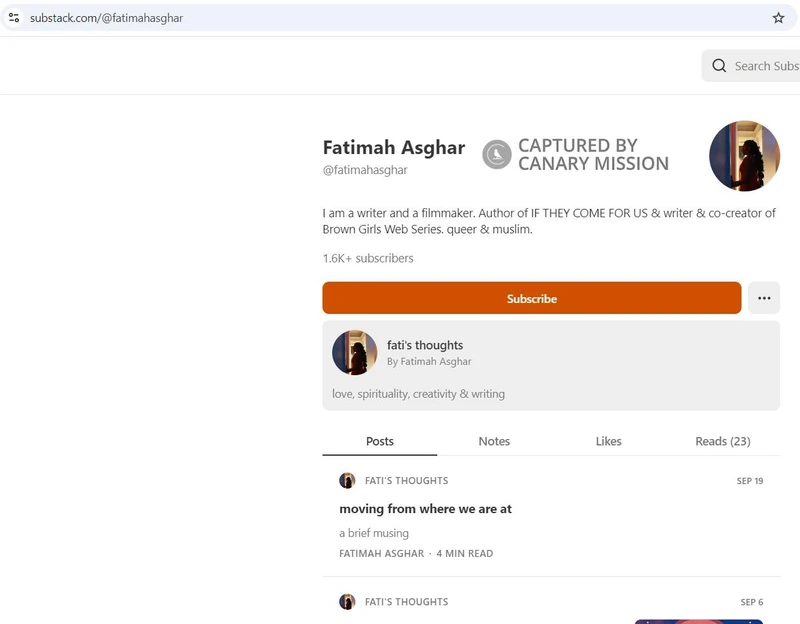The image size is (800, 624).
Task: Bookmark the page using the star icon
Action: click(x=779, y=17)
